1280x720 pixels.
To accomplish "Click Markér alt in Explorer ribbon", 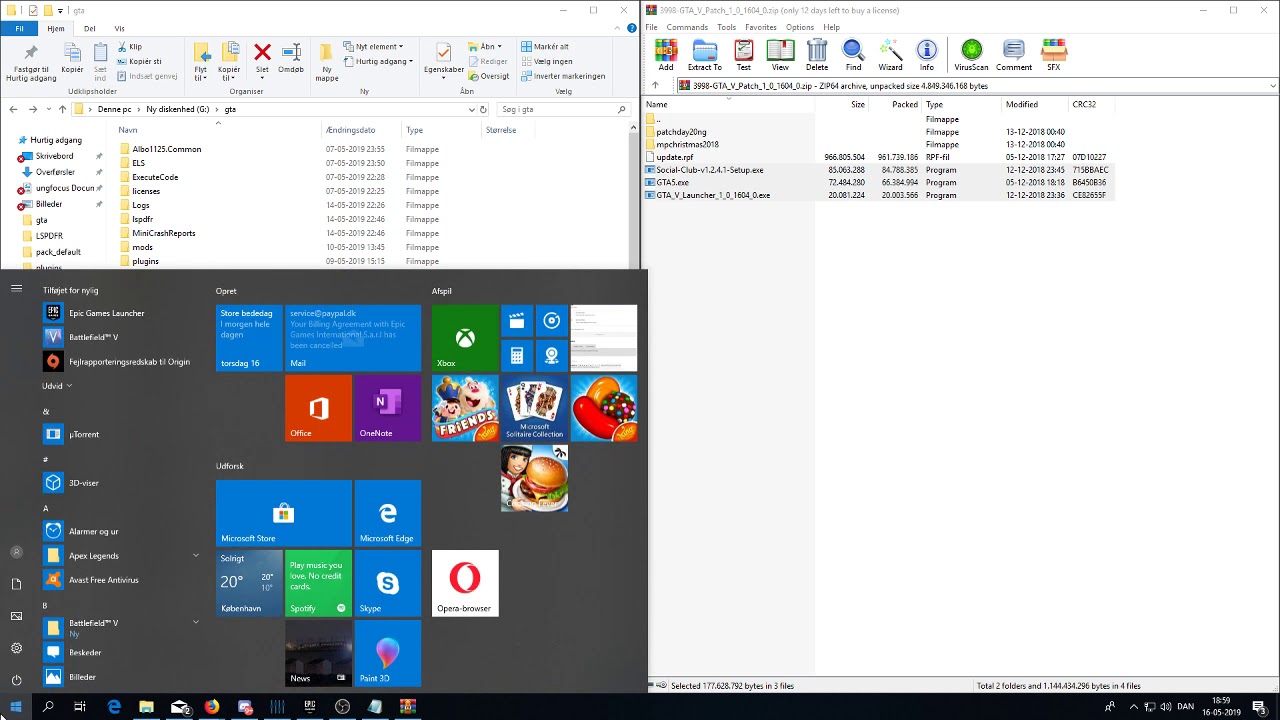I will pos(545,47).
